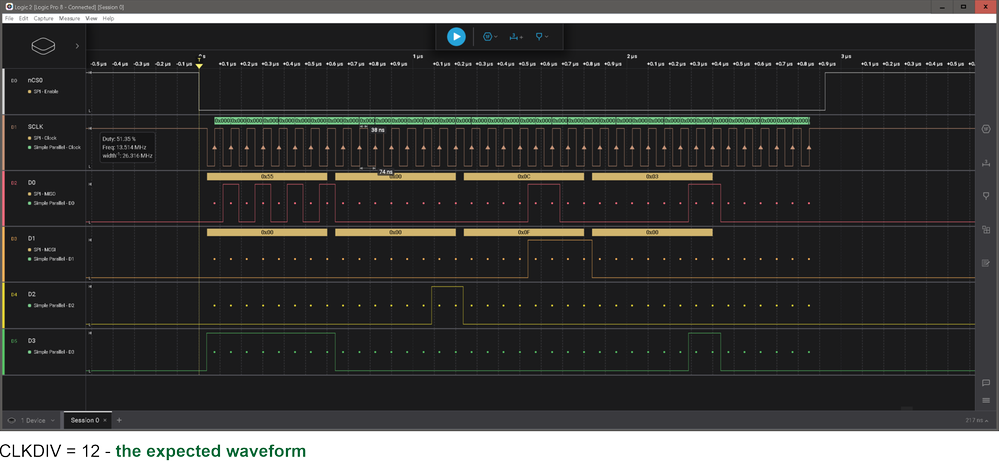Open the Capture menu
Viewport: 999px width, 461px height.
[x=43, y=18]
